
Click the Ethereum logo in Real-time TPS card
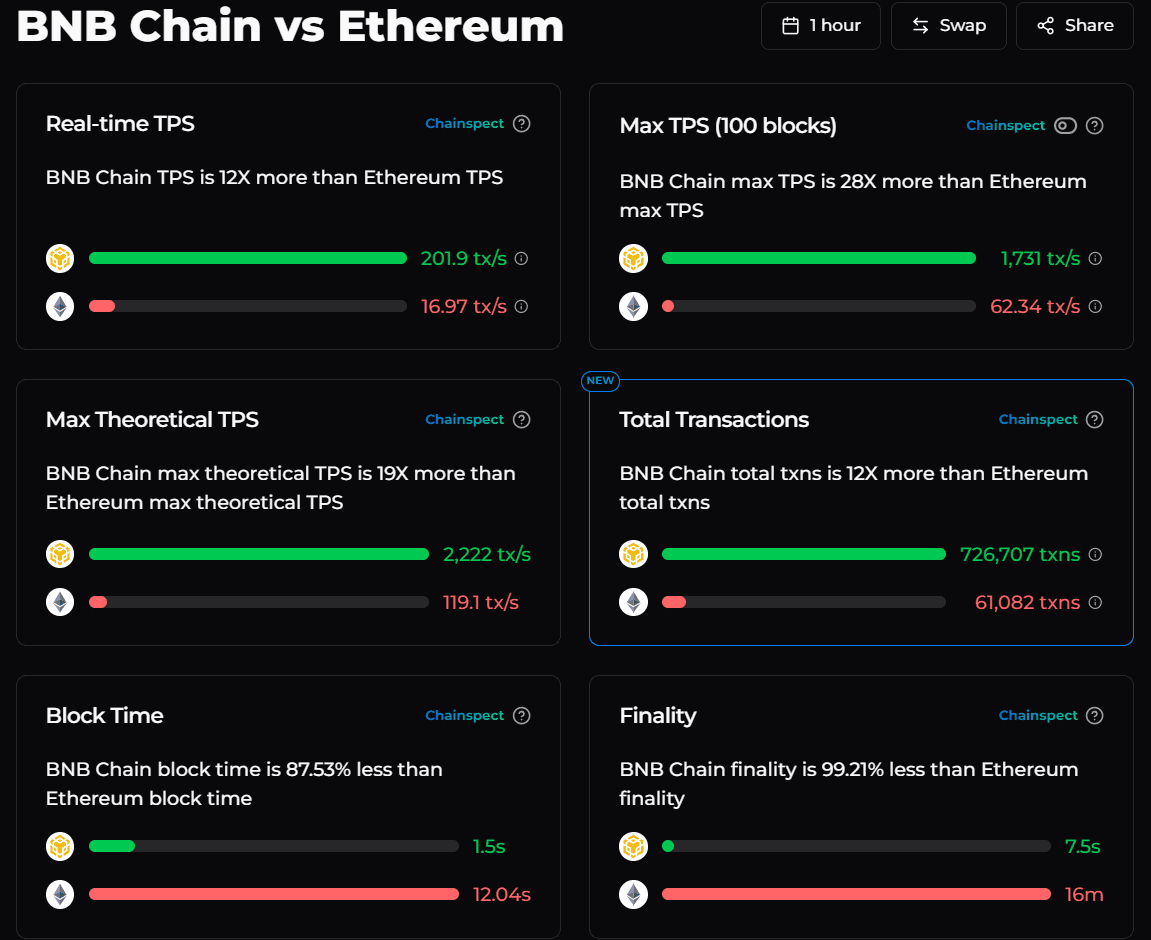point(60,306)
